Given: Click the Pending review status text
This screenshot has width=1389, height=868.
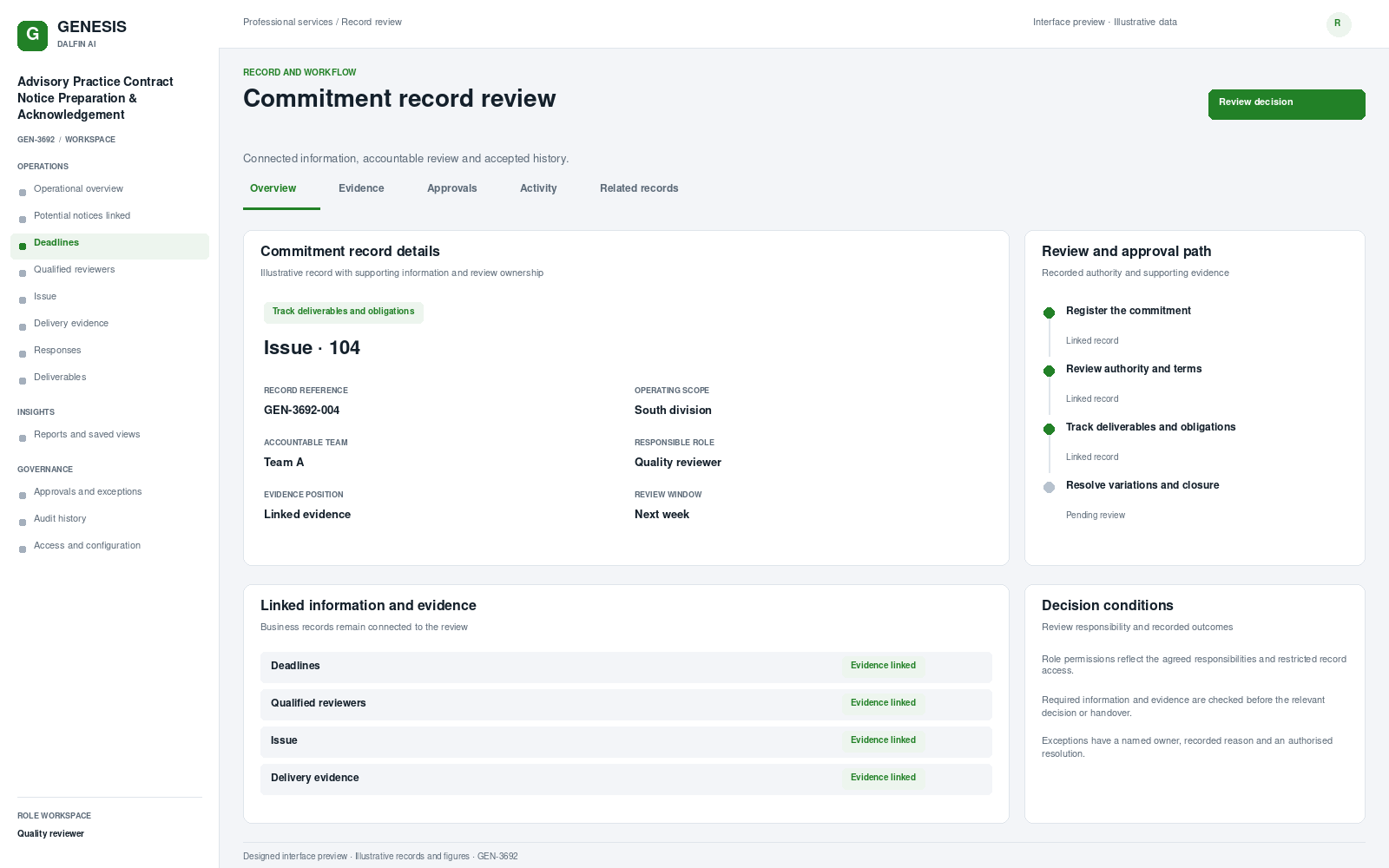Looking at the screenshot, I should point(1096,516).
